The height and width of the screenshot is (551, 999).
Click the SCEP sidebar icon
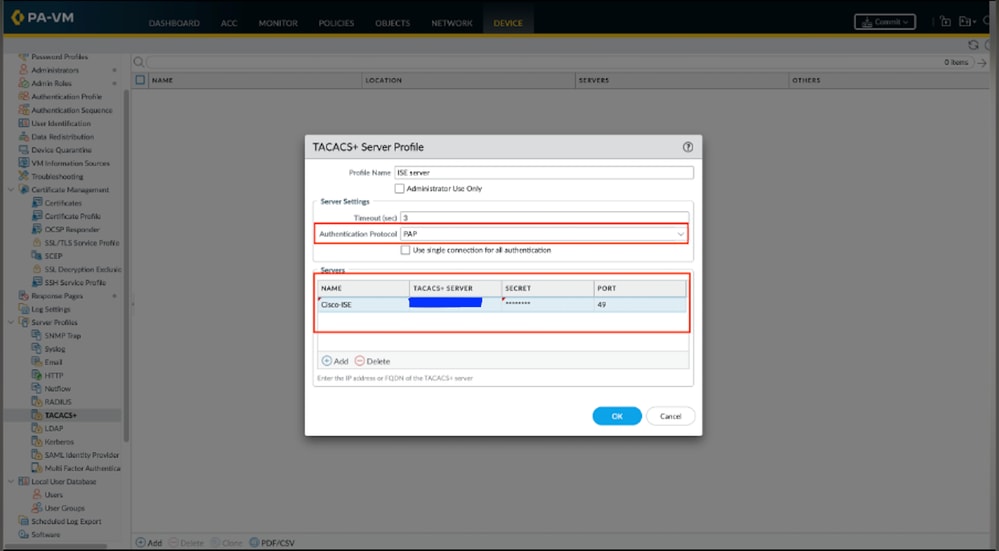pos(37,256)
